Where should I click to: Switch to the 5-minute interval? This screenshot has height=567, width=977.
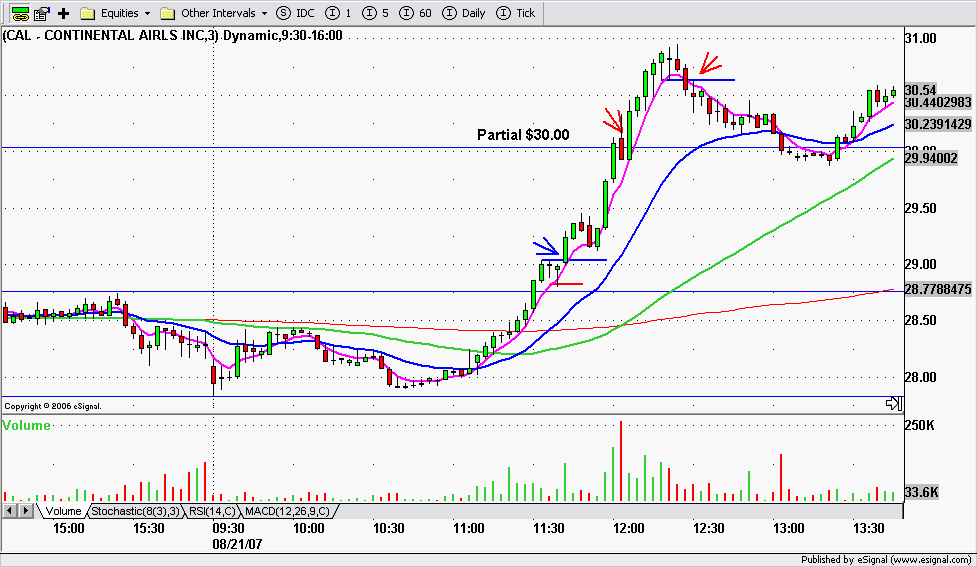click(376, 13)
